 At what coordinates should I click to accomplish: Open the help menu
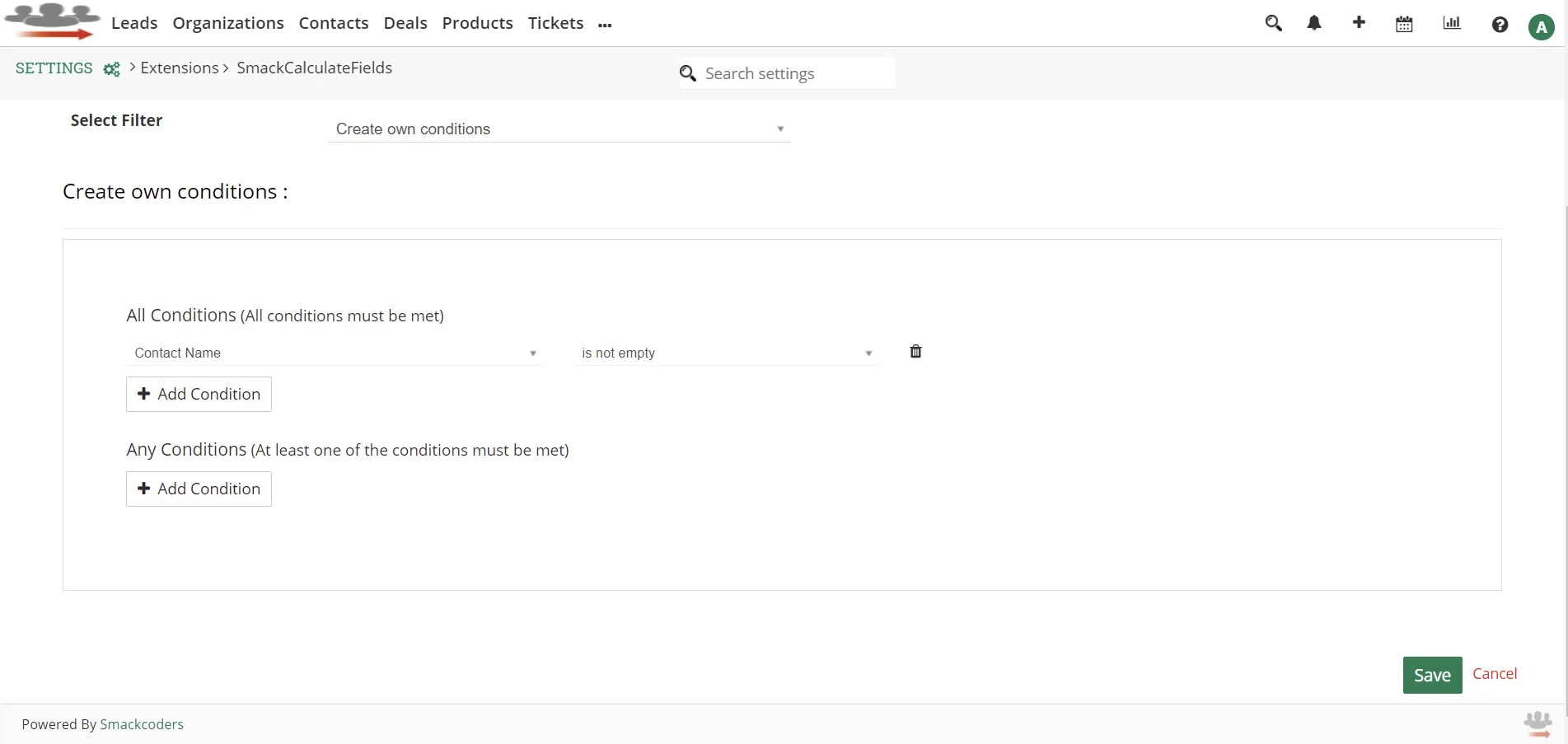point(1500,25)
